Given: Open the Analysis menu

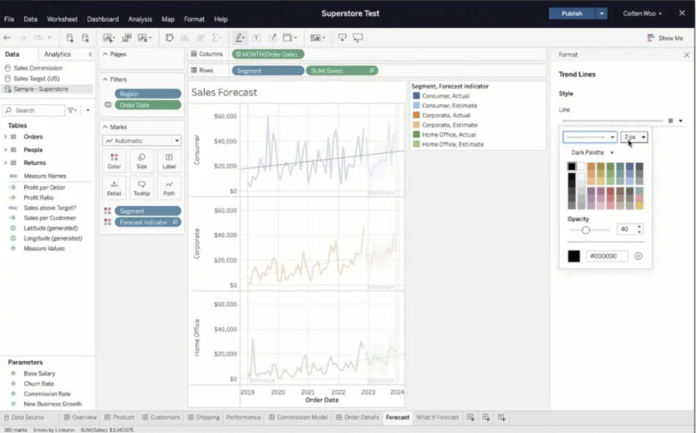Looking at the screenshot, I should (140, 19).
